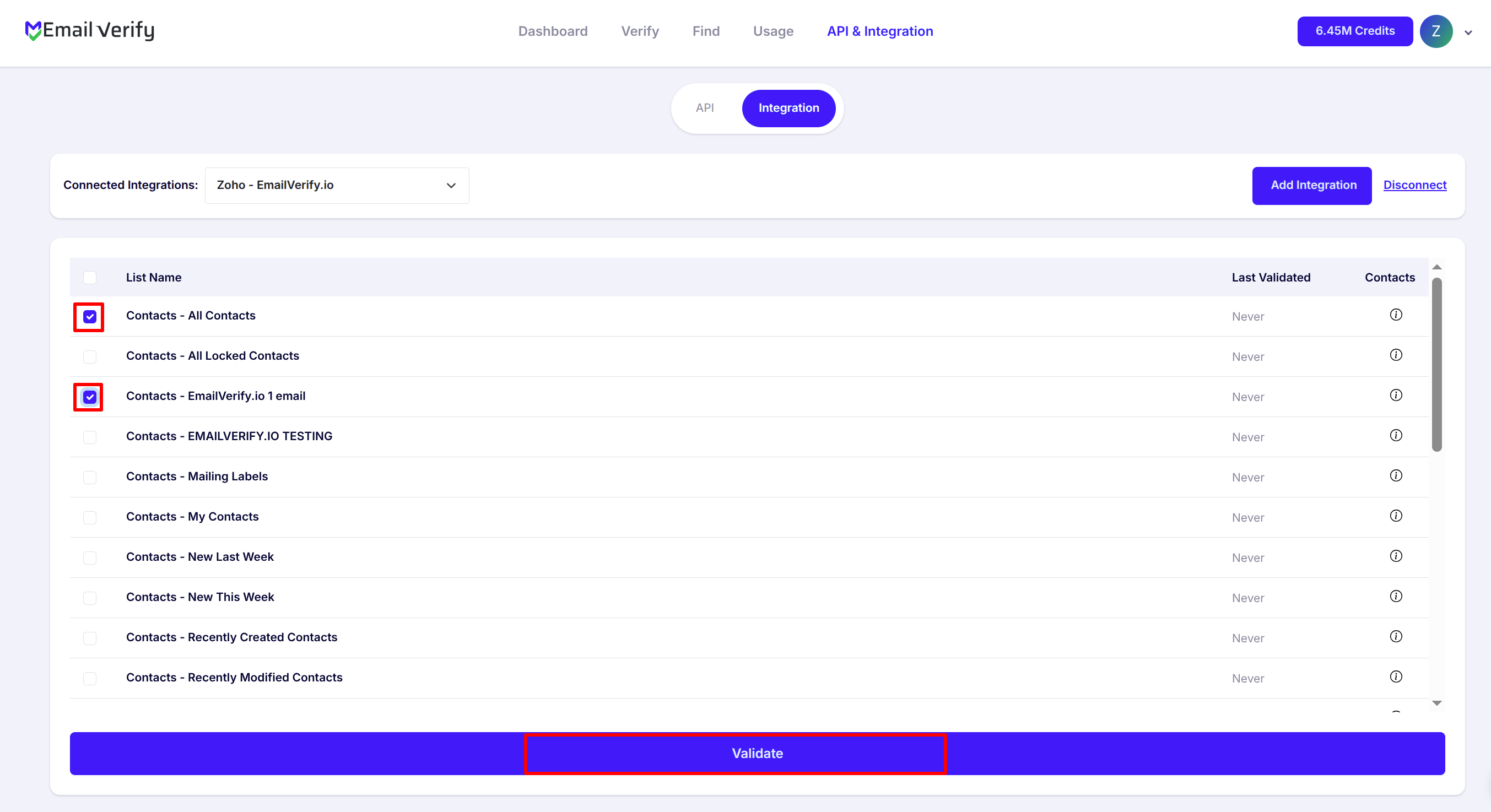
Task: Click the Disconnect link
Action: (x=1414, y=185)
